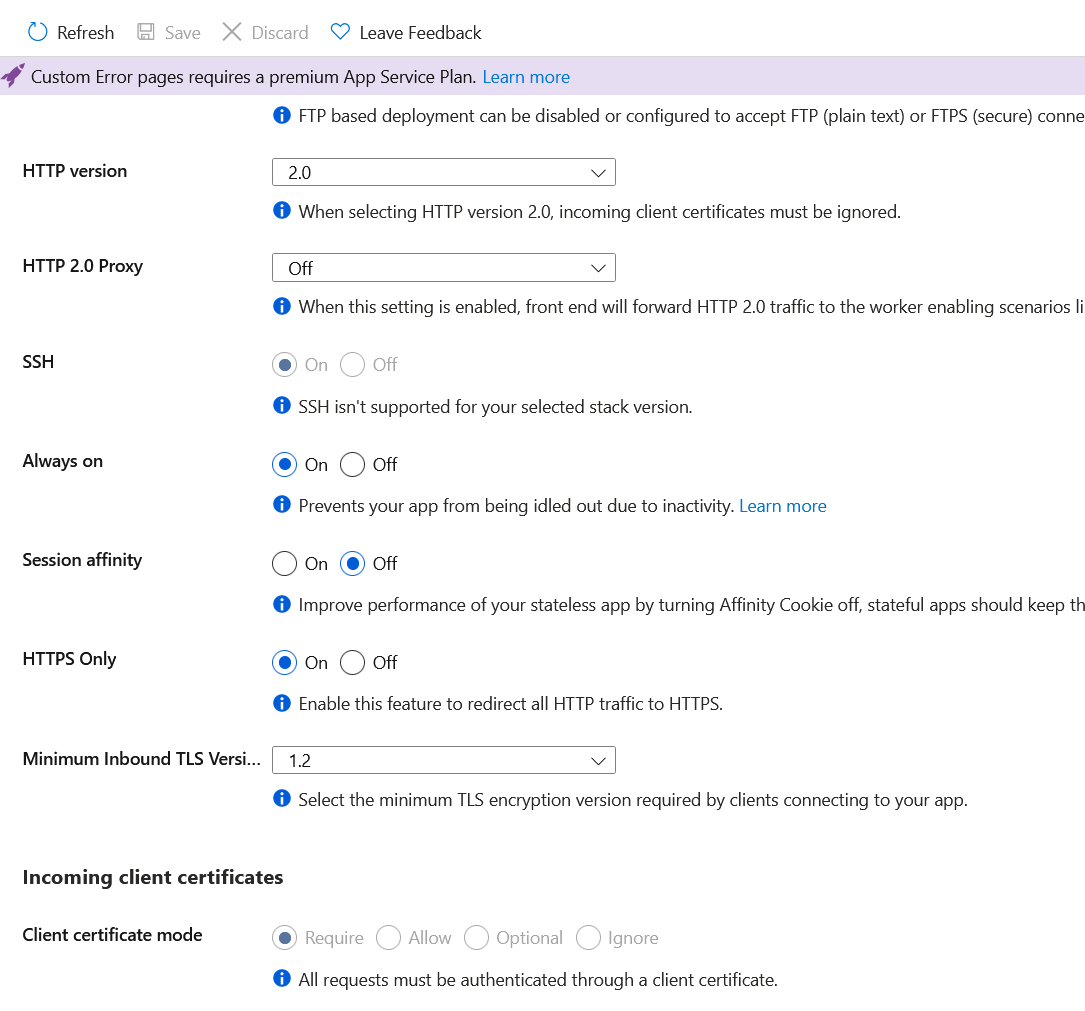Click info icon beside HTTP 2.0 Proxy note
The width and height of the screenshot is (1085, 1011).
[282, 306]
